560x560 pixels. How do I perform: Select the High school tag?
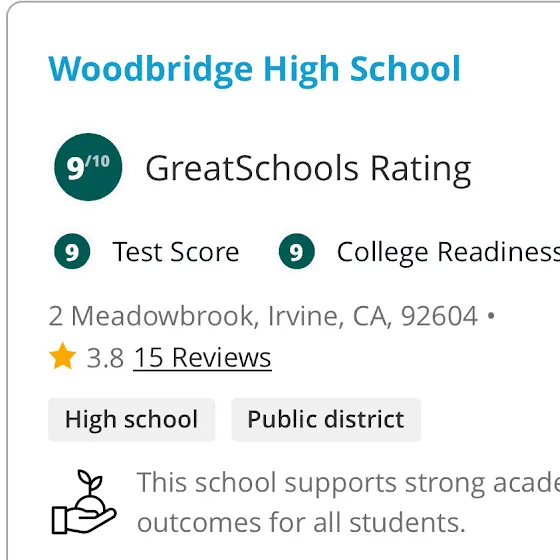coord(131,420)
